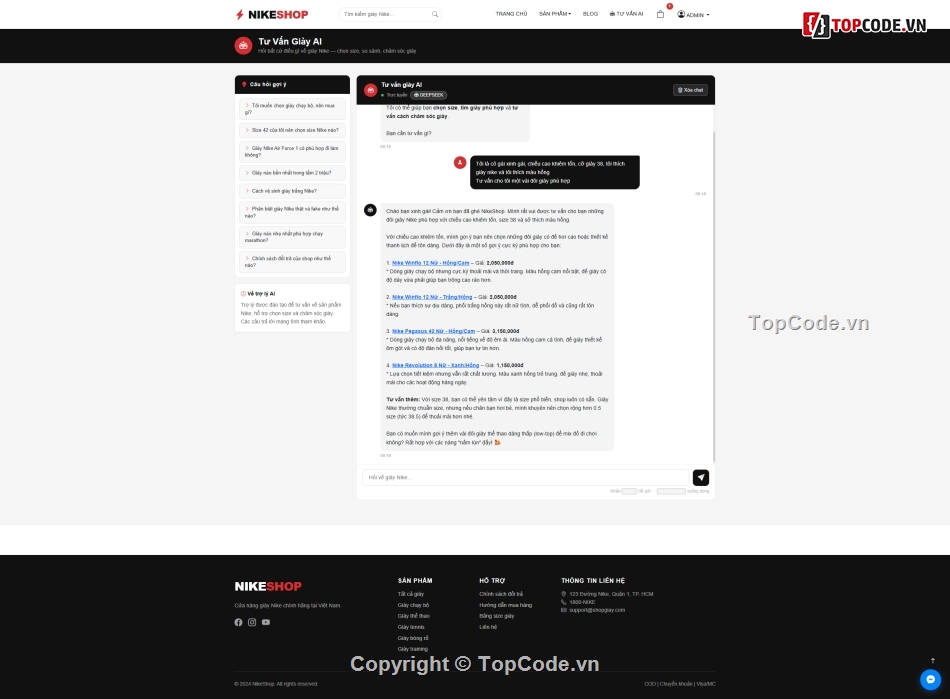
Task: Open Nike Winflo 12 Nữ - Trắng/Hồng link
Action: (432, 297)
